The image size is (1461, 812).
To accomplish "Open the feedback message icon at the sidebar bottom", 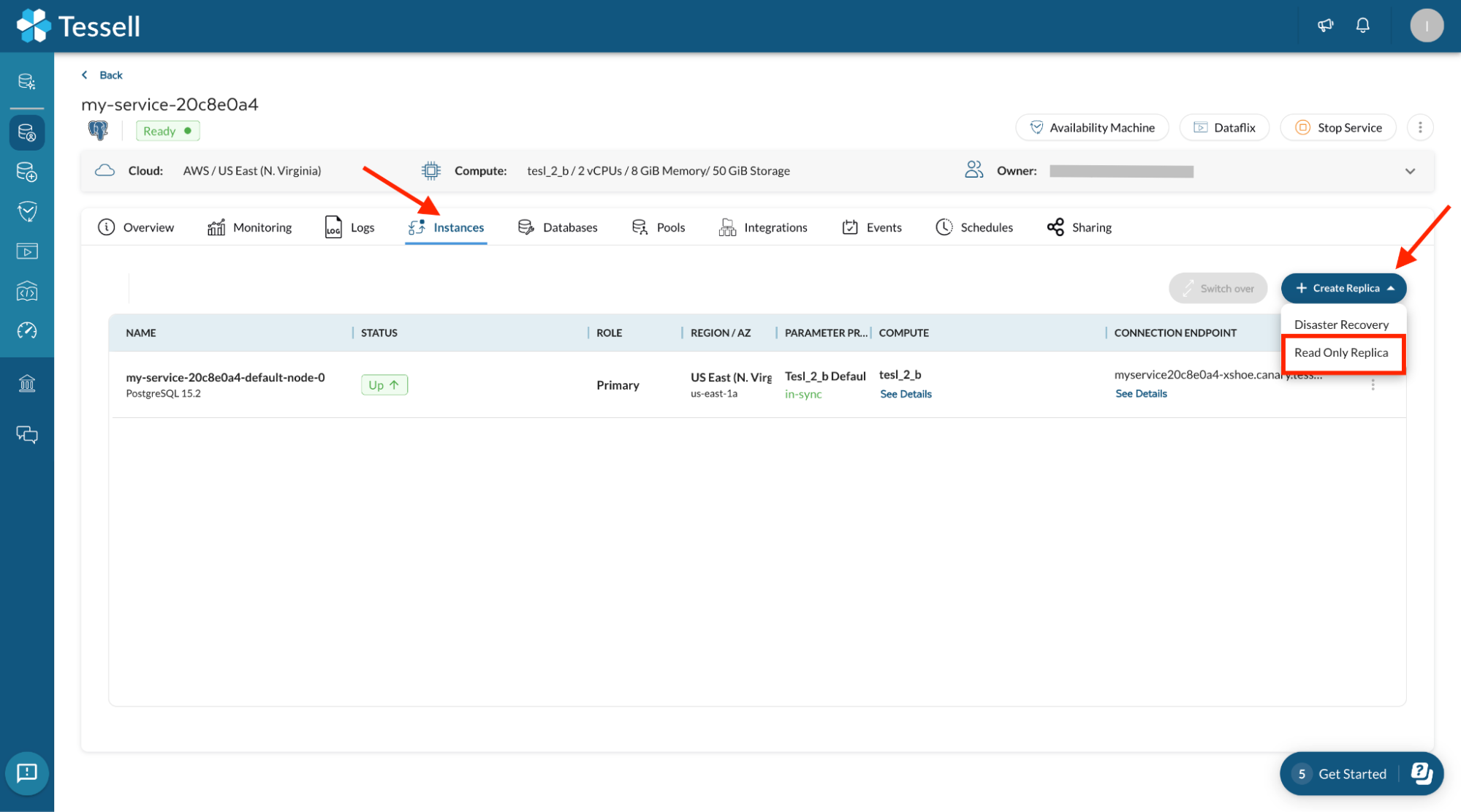I will click(27, 773).
